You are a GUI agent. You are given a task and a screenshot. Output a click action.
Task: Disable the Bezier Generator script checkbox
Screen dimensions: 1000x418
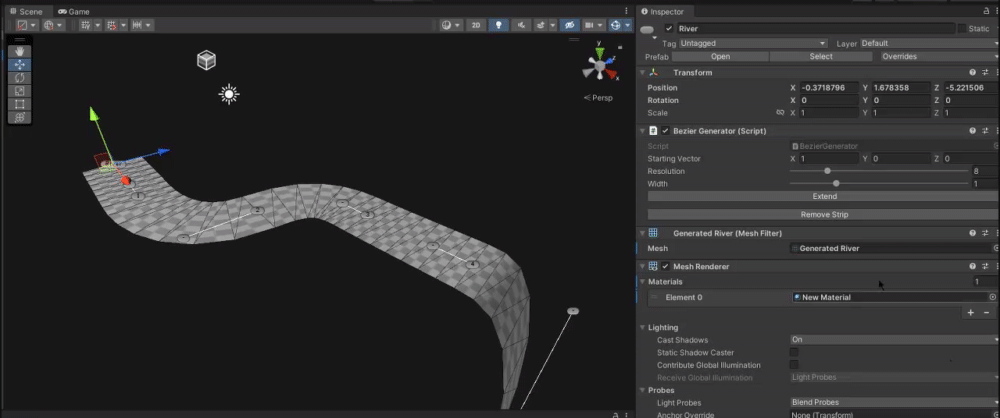[665, 131]
